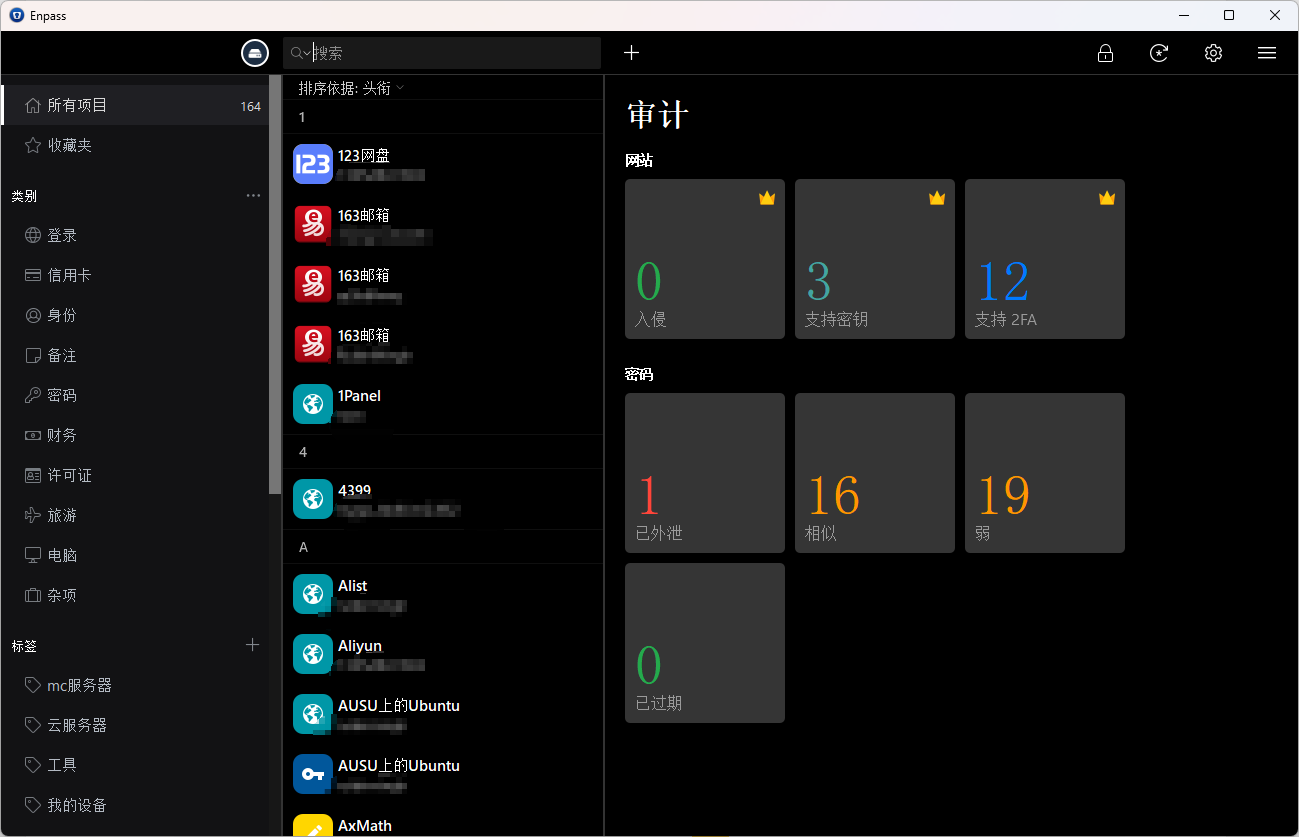The image size is (1299, 837).
Task: Open the password generator icon
Action: pyautogui.click(x=1159, y=53)
